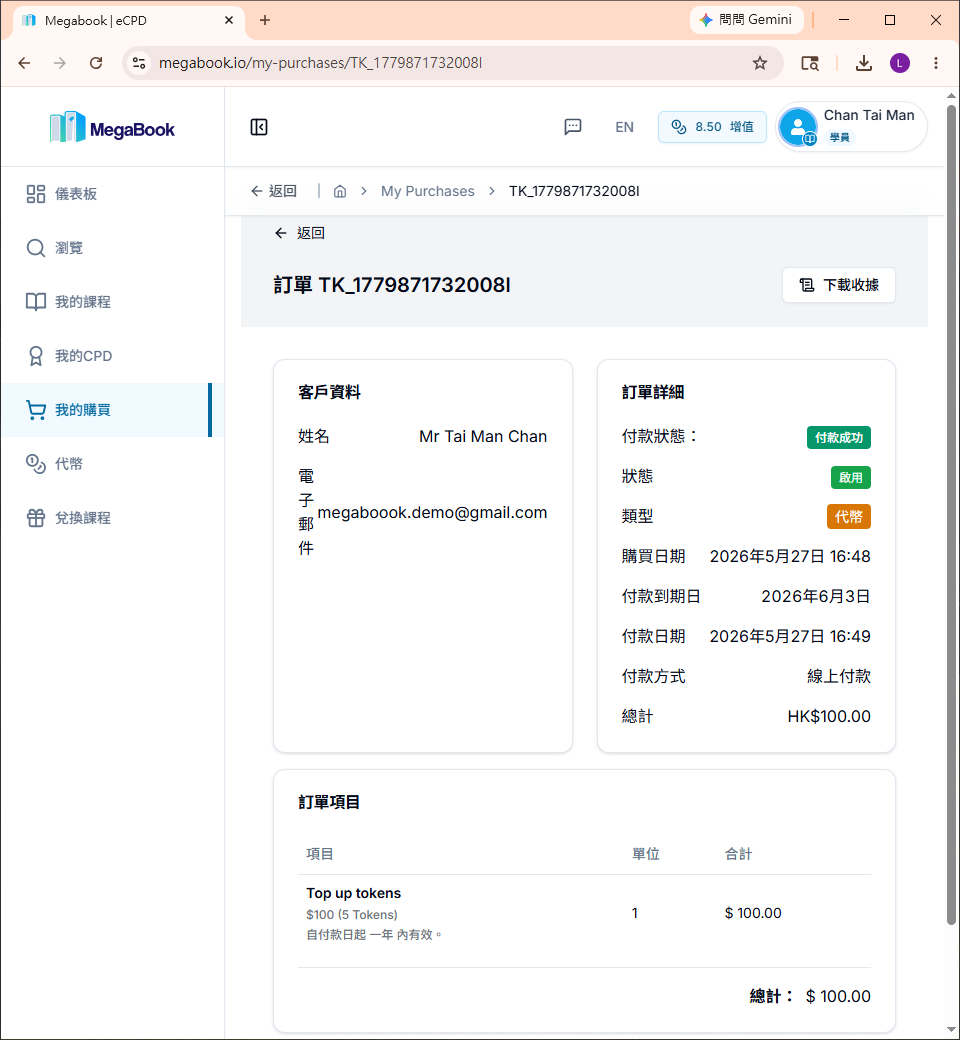The width and height of the screenshot is (960, 1040).
Task: Open 問問 Gemini button
Action: 746,20
